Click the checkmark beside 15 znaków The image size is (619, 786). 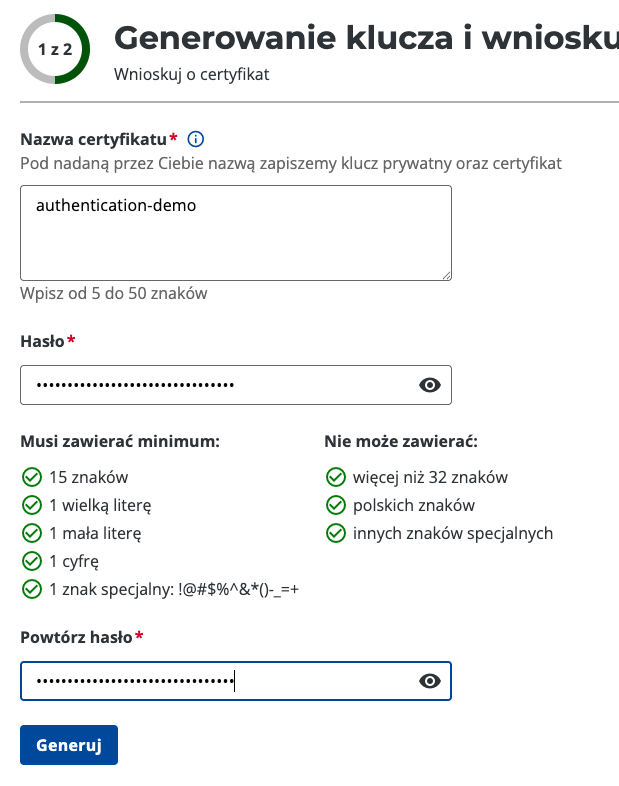pos(31,477)
